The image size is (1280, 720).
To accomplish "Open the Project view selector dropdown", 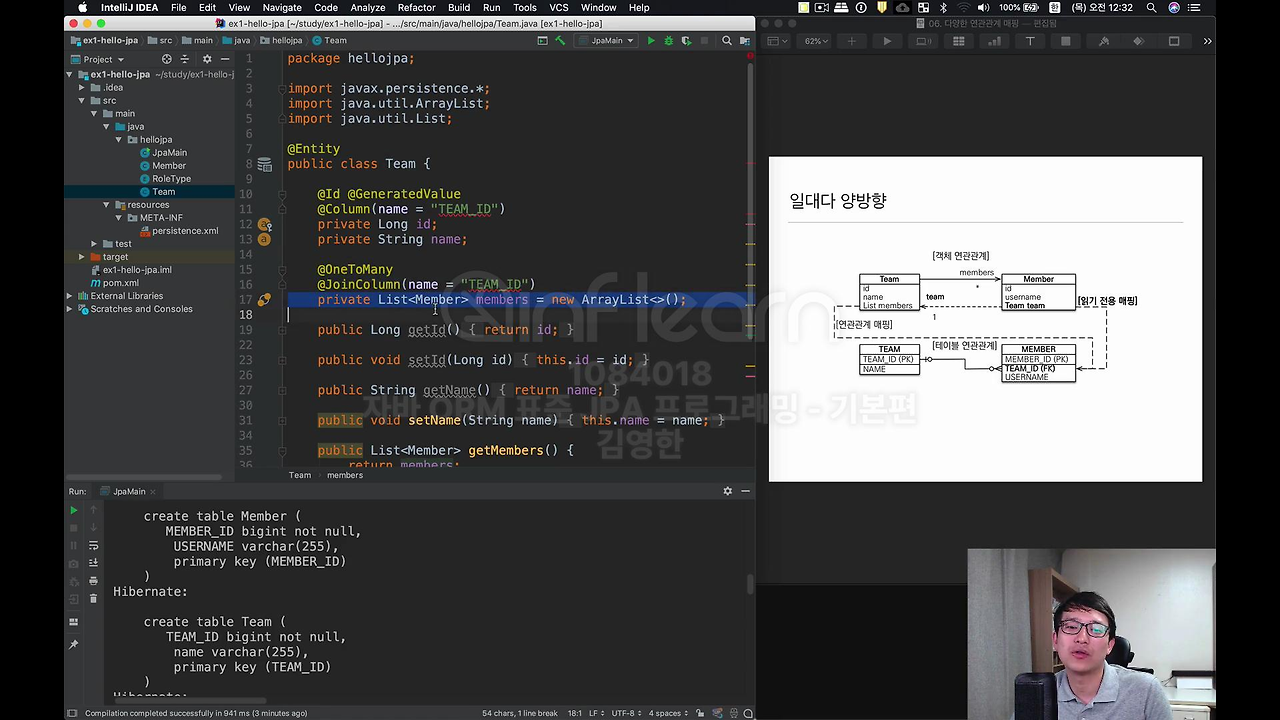I will pos(97,59).
